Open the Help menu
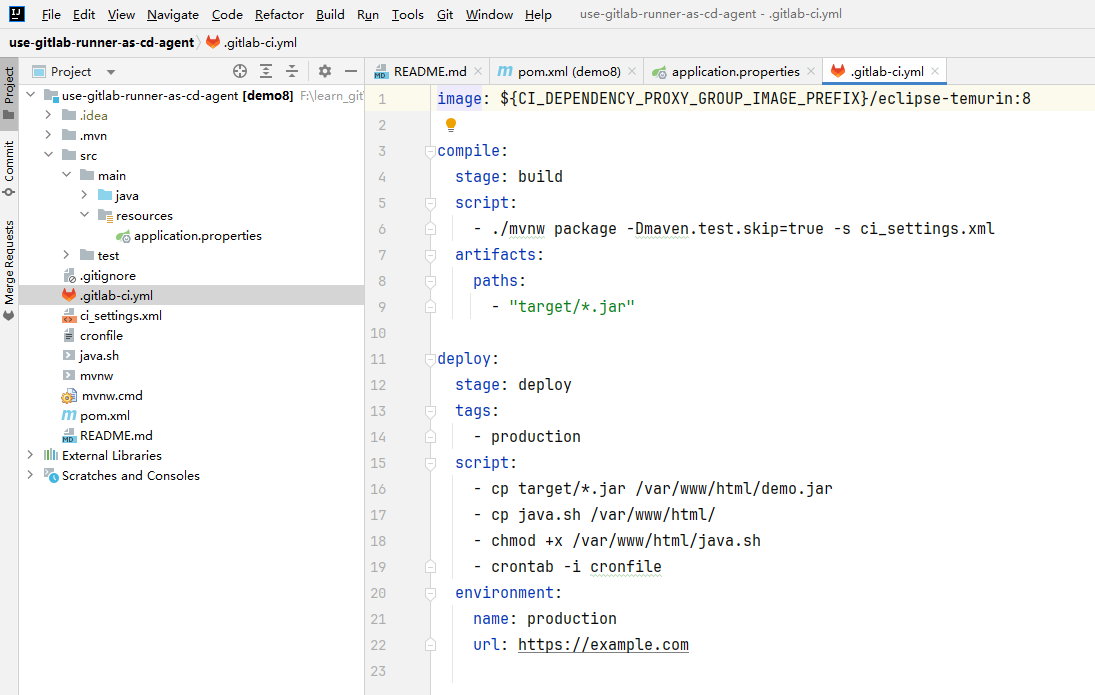Screen dimensions: 1095x695 coord(538,15)
